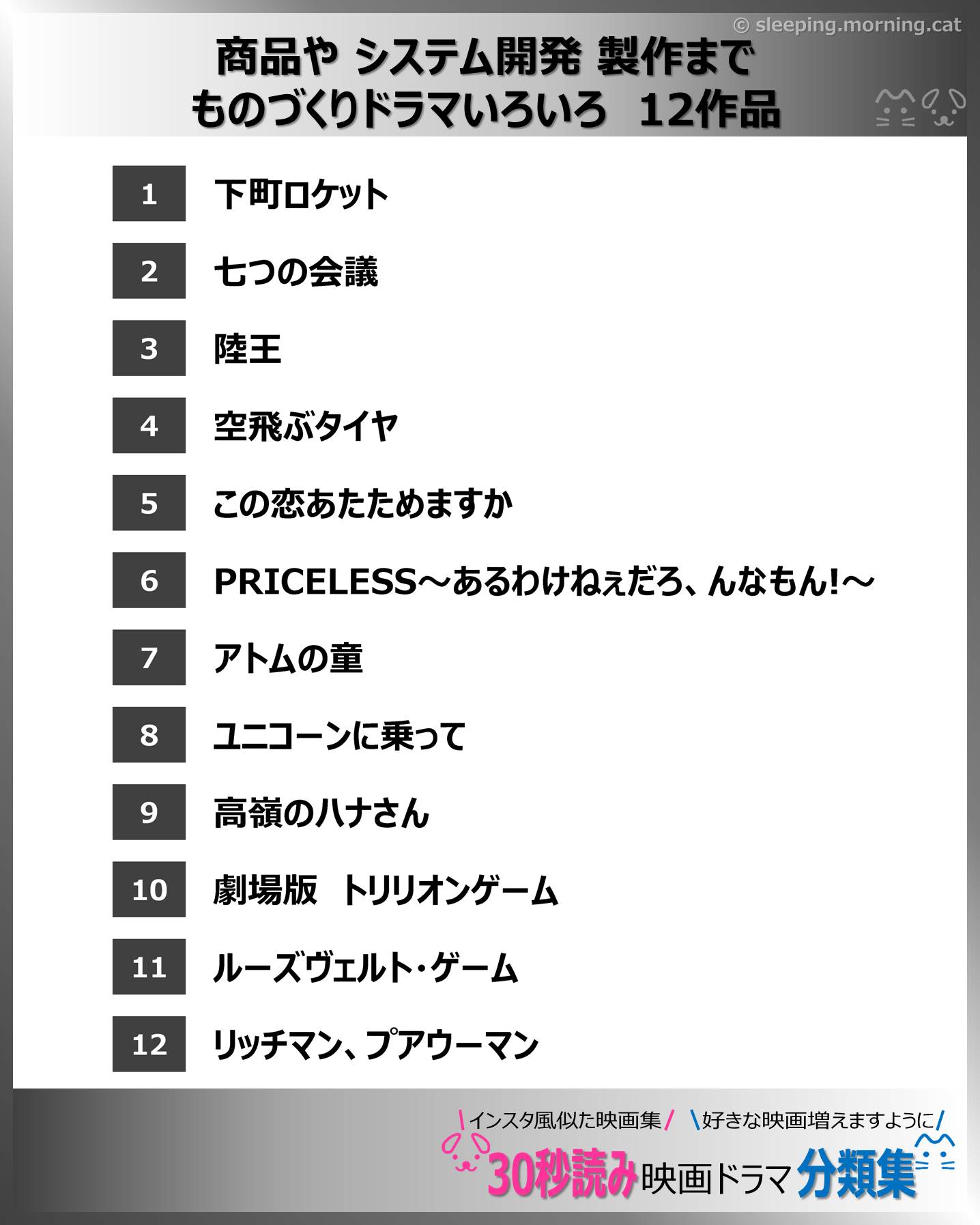Open 空飛ぶタイヤ from the list
Image resolution: width=980 pixels, height=1225 pixels.
[x=305, y=427]
